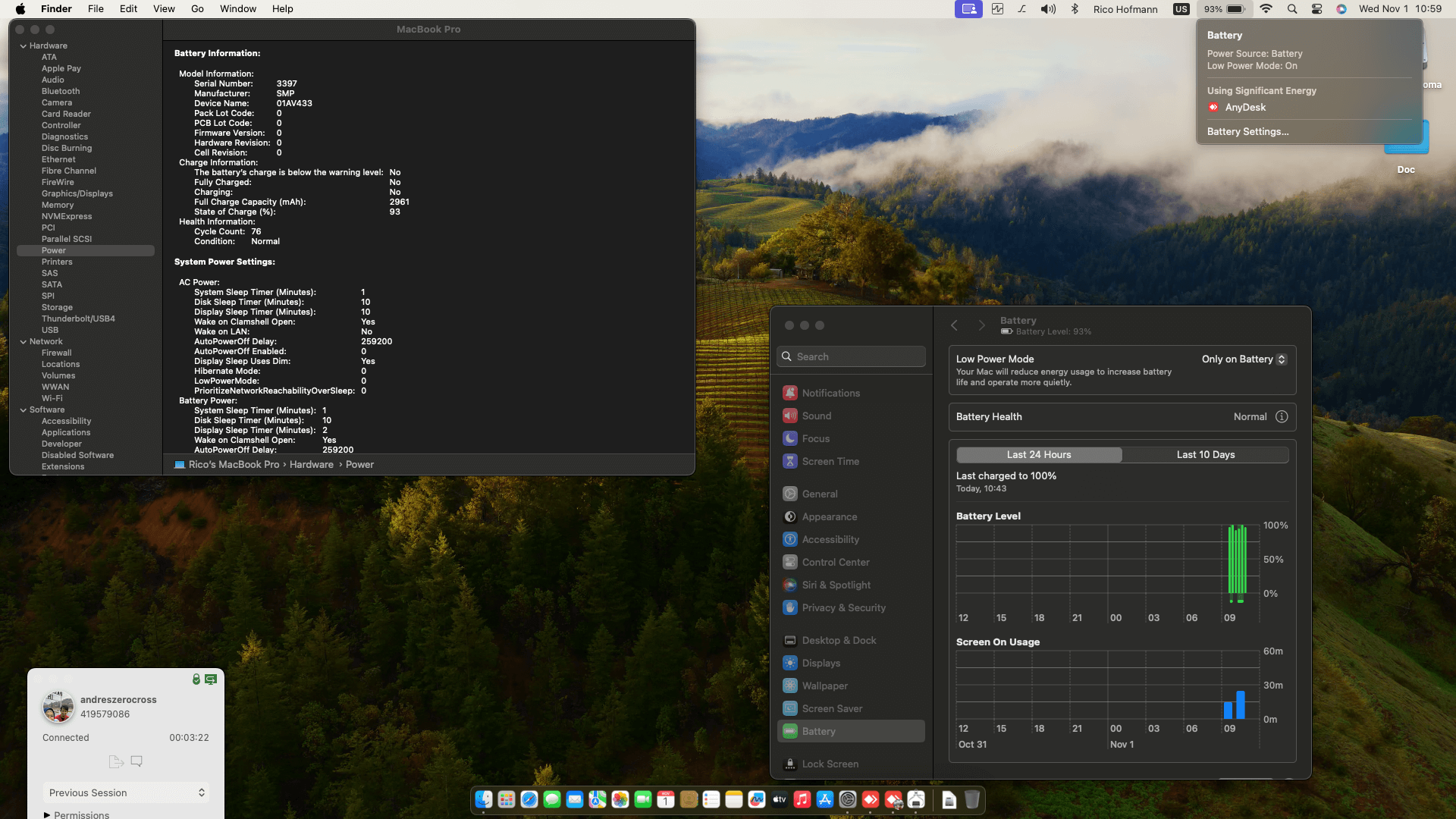Click Battery Settings... in the battery menu
Viewport: 1456px width, 819px height.
click(x=1247, y=131)
